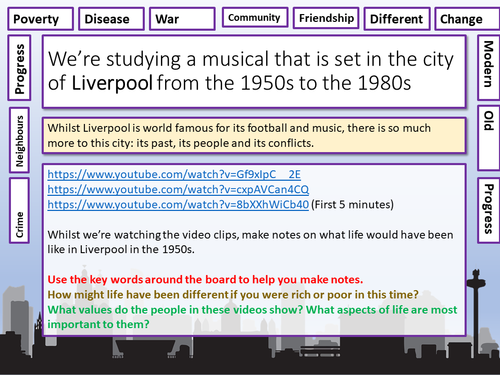The height and width of the screenshot is (375, 500).
Task: Open the YouTube link ending cxpAVCan4CQ
Action: point(178,189)
